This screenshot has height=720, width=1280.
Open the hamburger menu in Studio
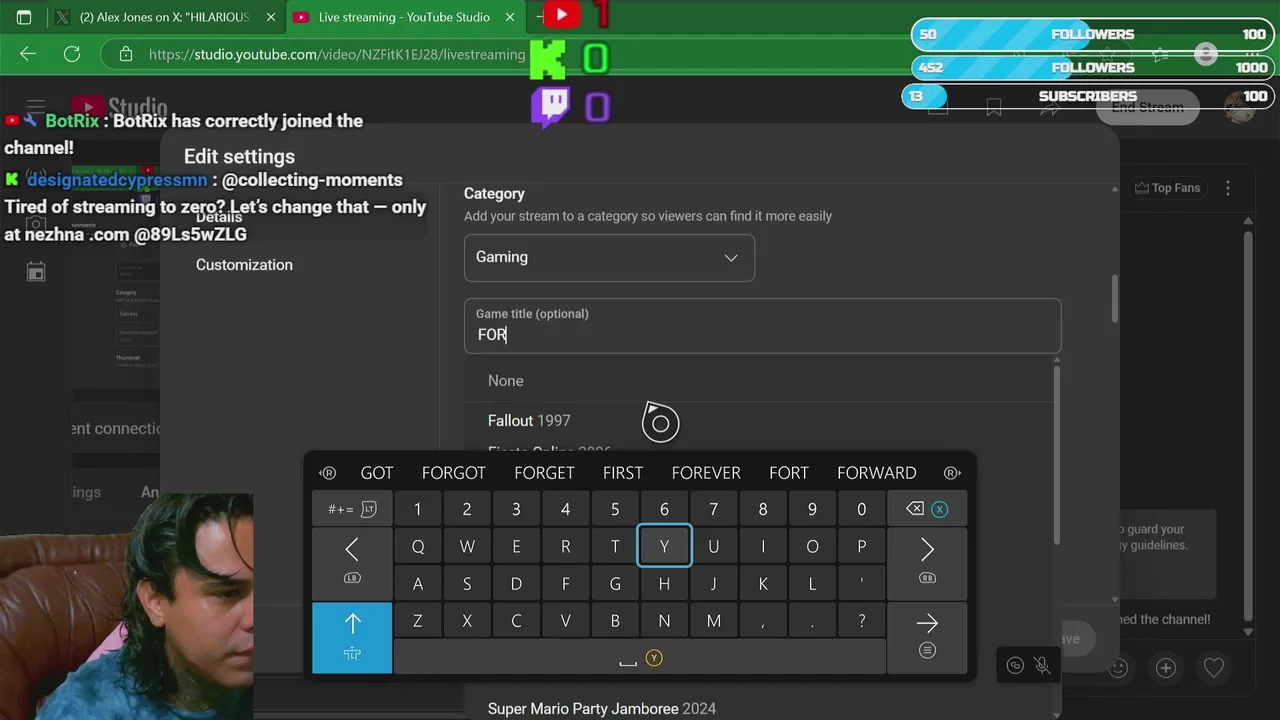click(36, 107)
